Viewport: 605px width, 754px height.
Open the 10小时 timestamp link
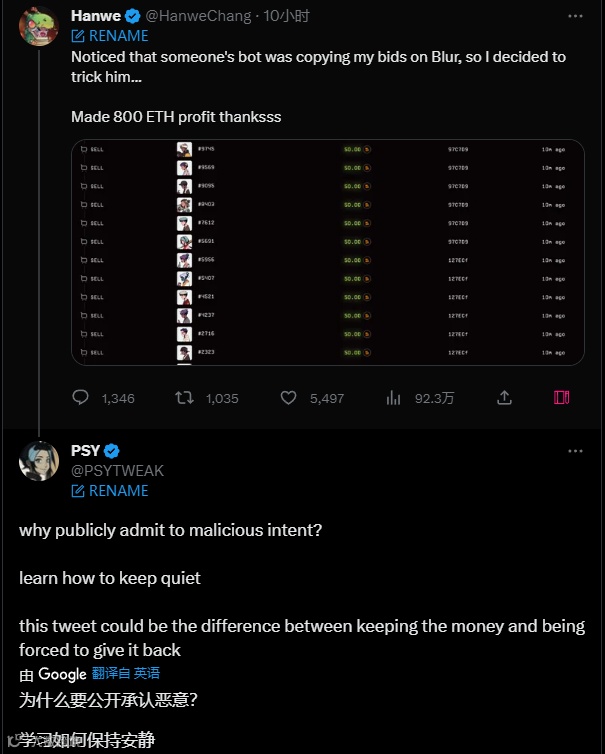[289, 16]
